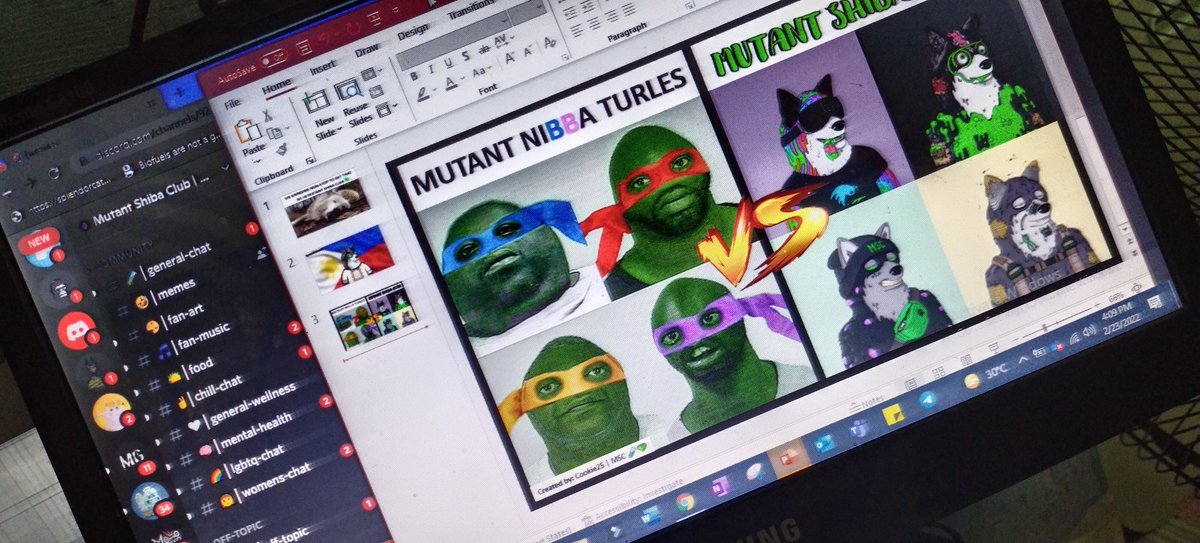Select slide 3 thumbnail
This screenshot has height=543, width=1200.
click(372, 315)
